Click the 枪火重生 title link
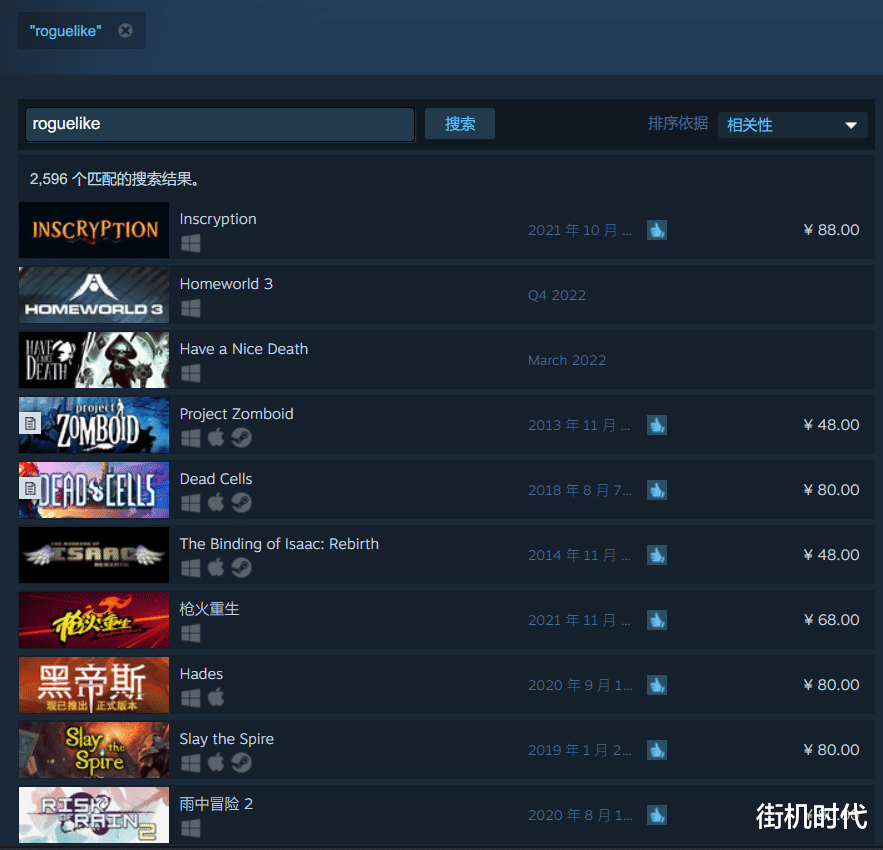The height and width of the screenshot is (850, 883). pos(209,609)
